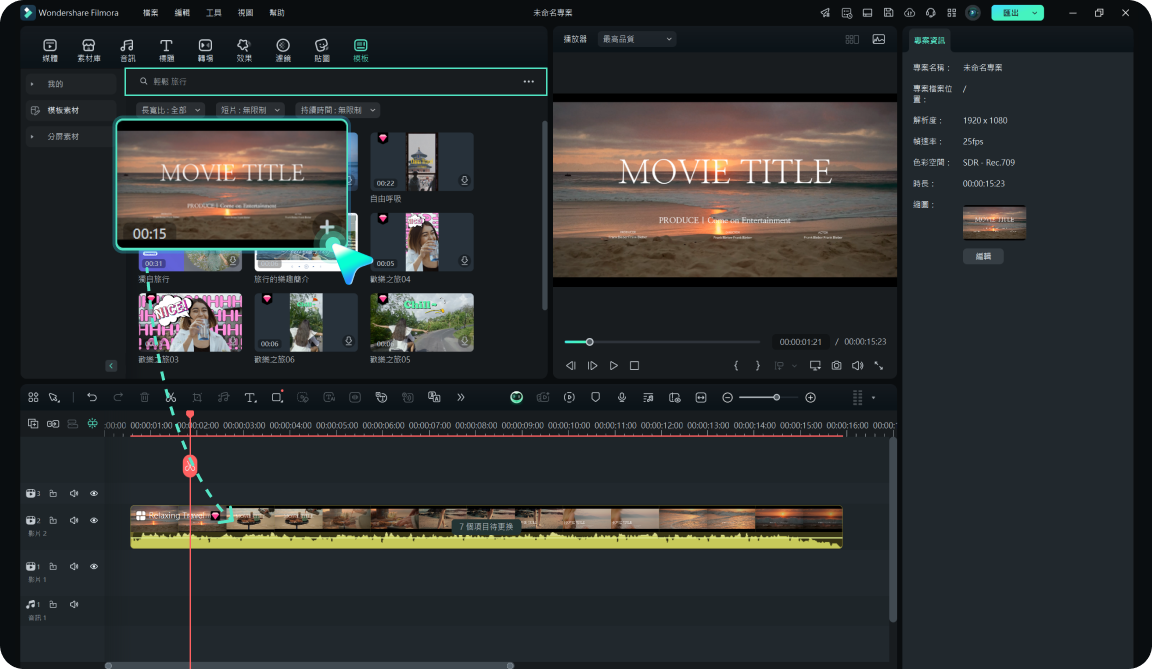Select the 專案資訊 project info tab
This screenshot has width=1152, height=669.
pyautogui.click(x=929, y=40)
